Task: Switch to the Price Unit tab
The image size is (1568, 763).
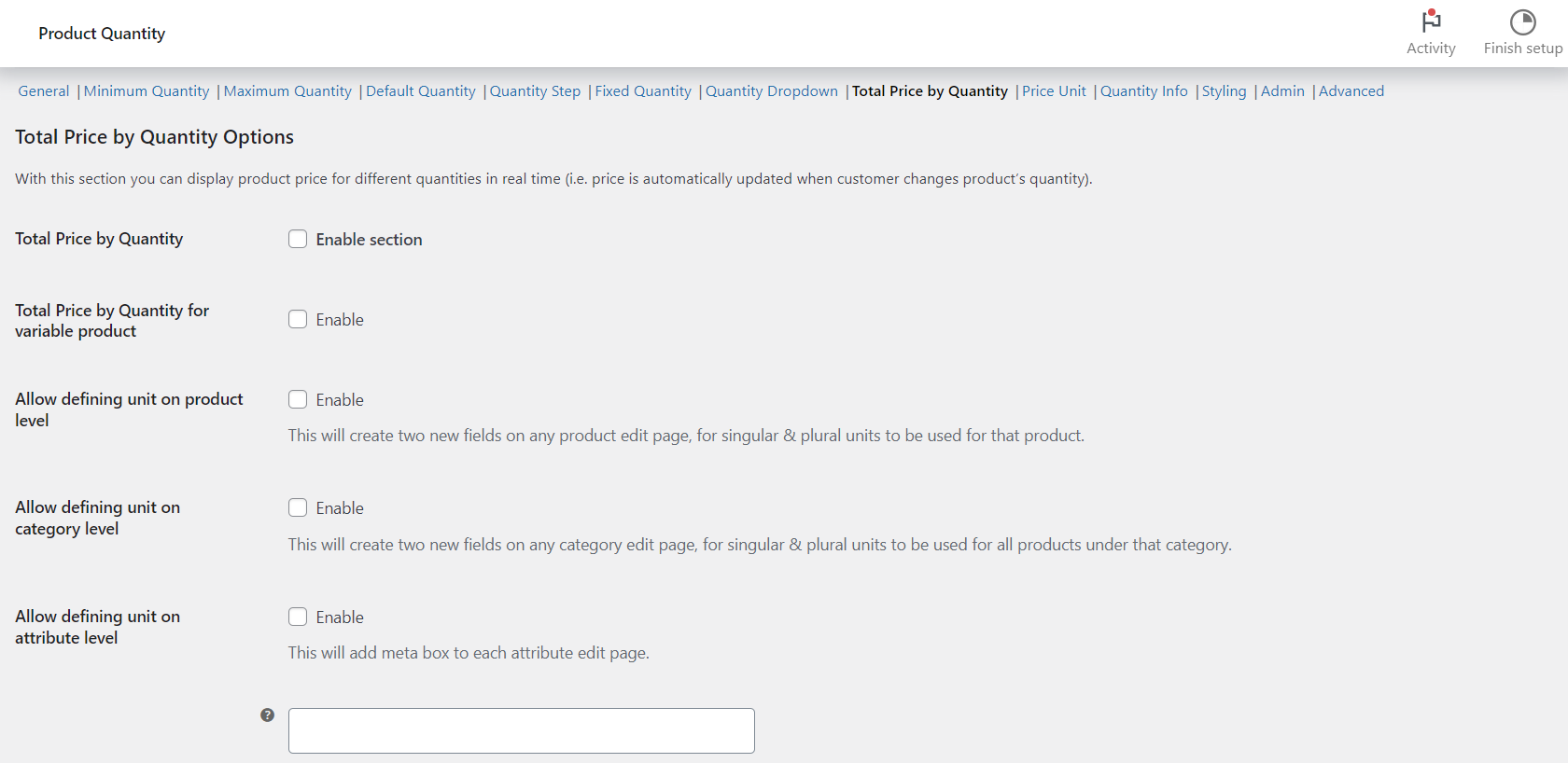Action: coord(1054,90)
